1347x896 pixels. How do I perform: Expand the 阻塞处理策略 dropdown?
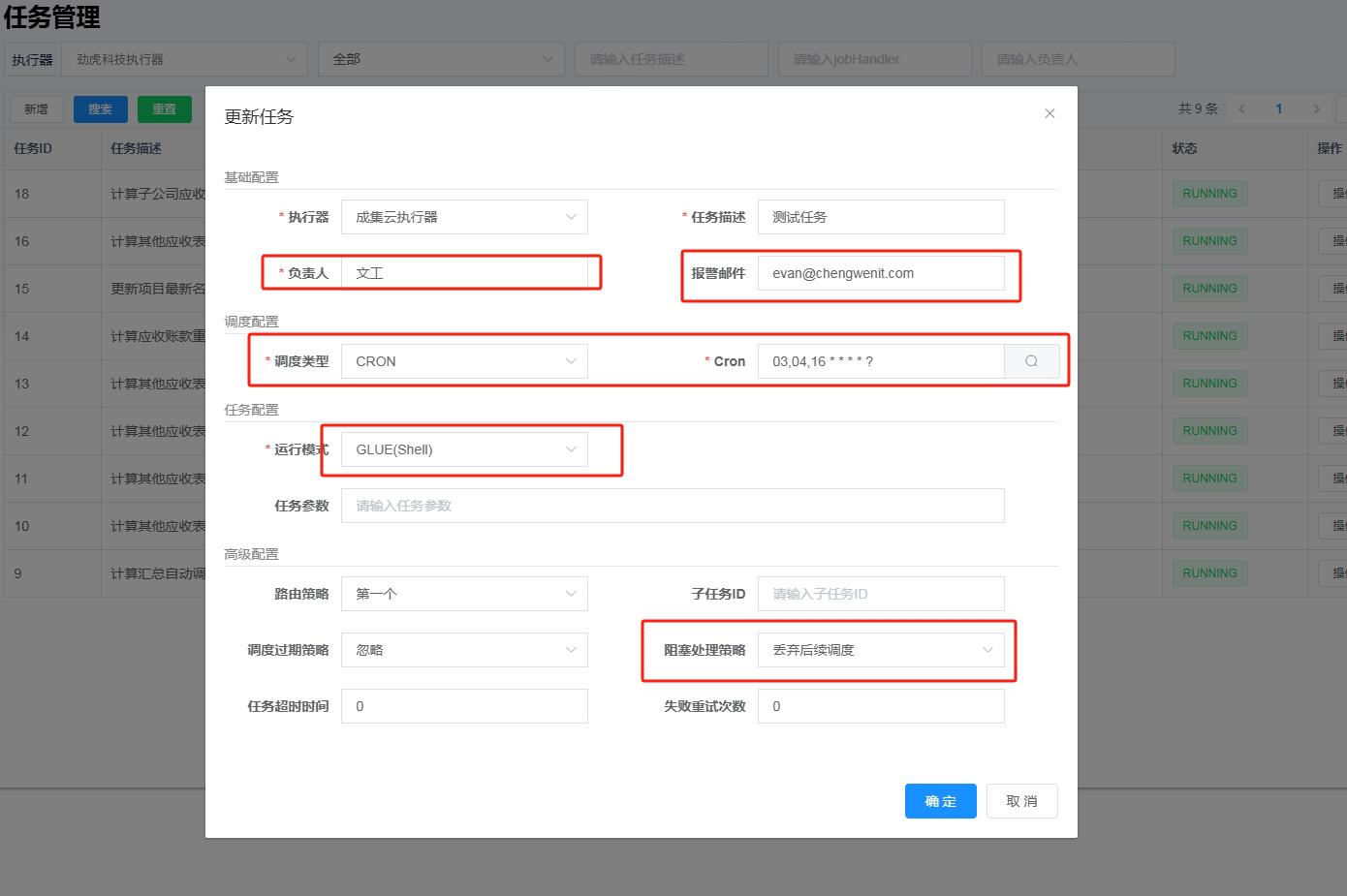click(x=880, y=650)
